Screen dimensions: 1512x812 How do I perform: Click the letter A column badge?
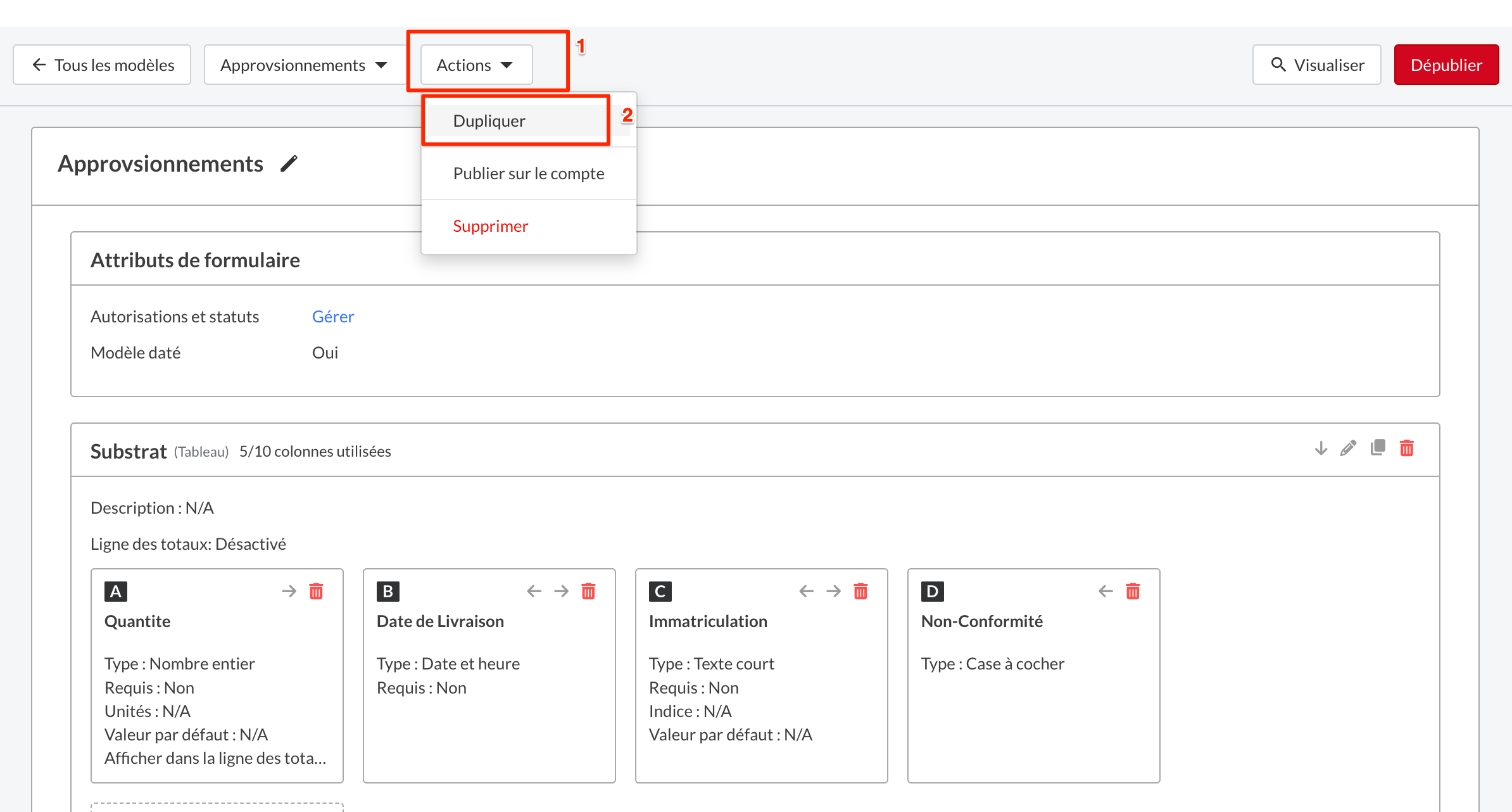tap(116, 592)
